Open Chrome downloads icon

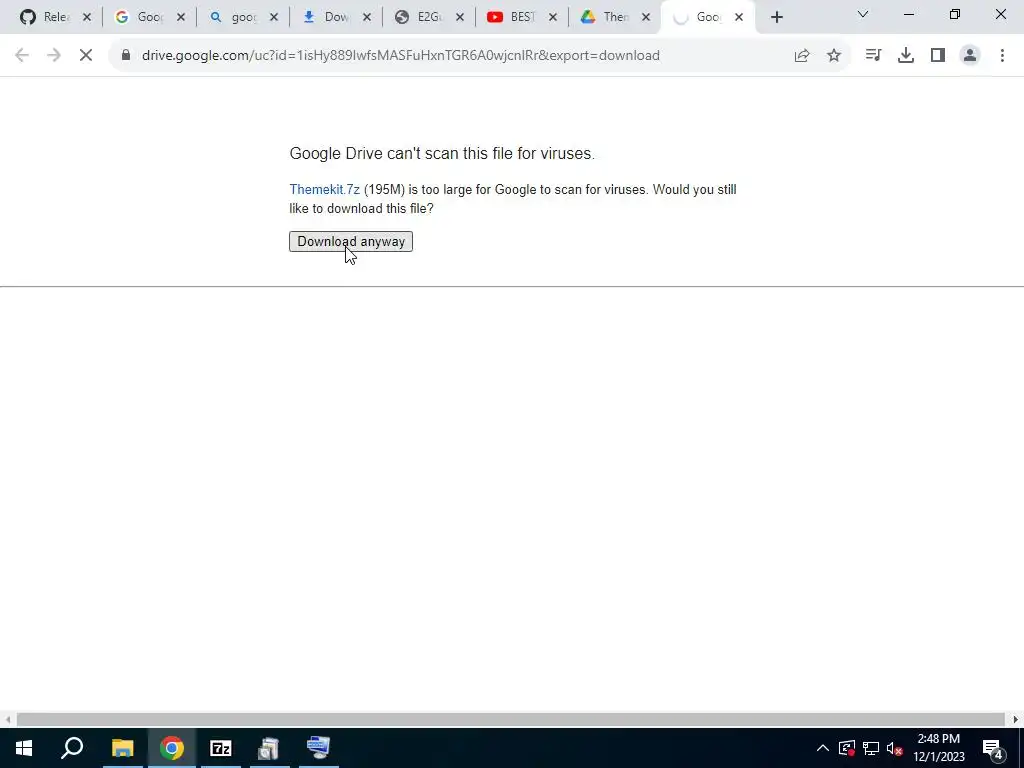[906, 56]
